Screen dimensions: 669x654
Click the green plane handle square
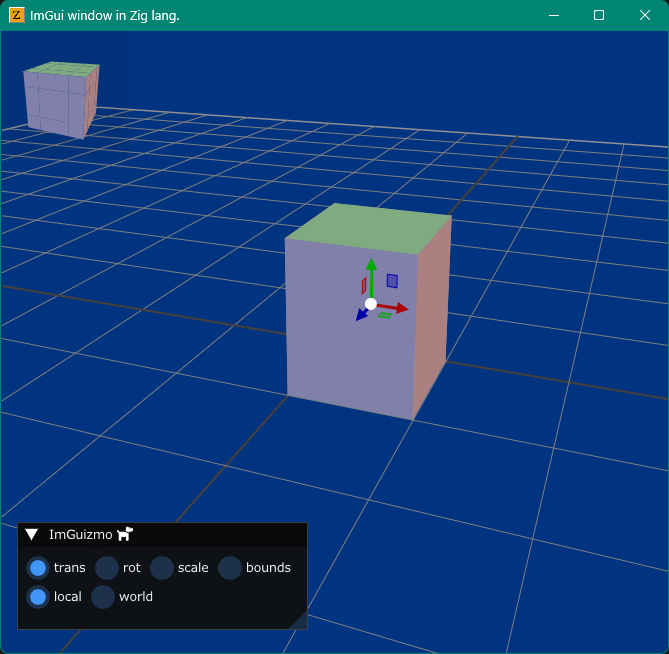click(x=384, y=315)
